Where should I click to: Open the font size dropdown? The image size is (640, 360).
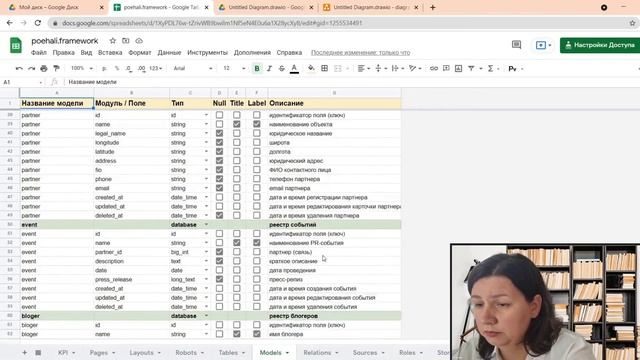point(234,69)
